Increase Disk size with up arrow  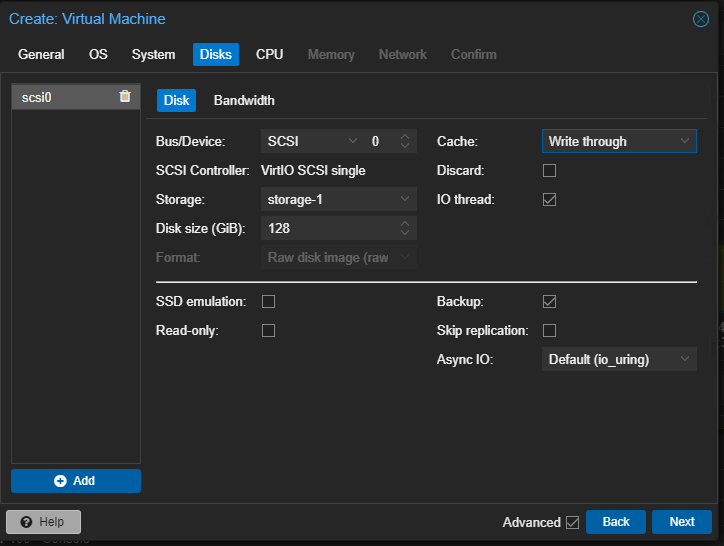pyautogui.click(x=405, y=224)
